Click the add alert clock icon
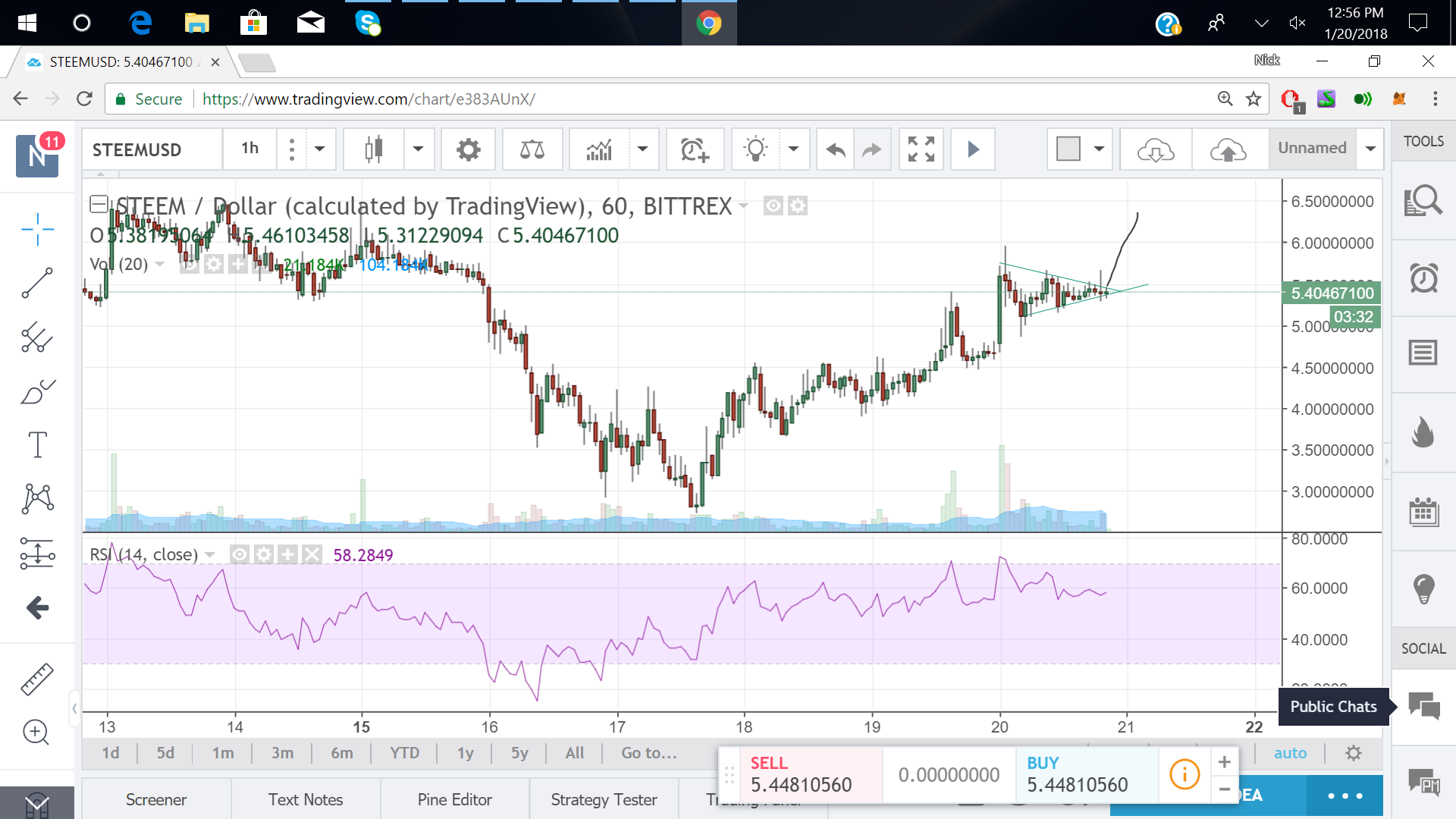Viewport: 1456px width, 819px height. [694, 149]
